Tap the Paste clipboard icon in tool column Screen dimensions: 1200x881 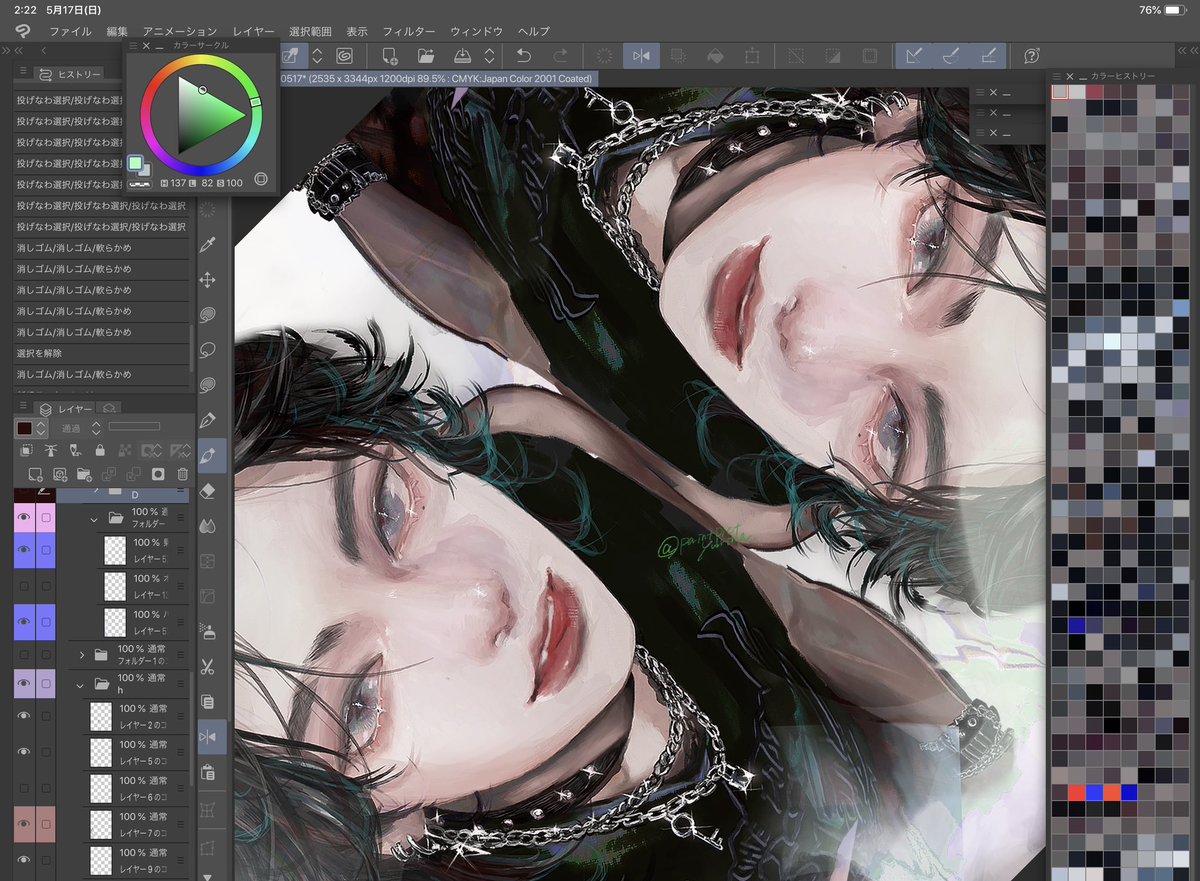point(208,772)
